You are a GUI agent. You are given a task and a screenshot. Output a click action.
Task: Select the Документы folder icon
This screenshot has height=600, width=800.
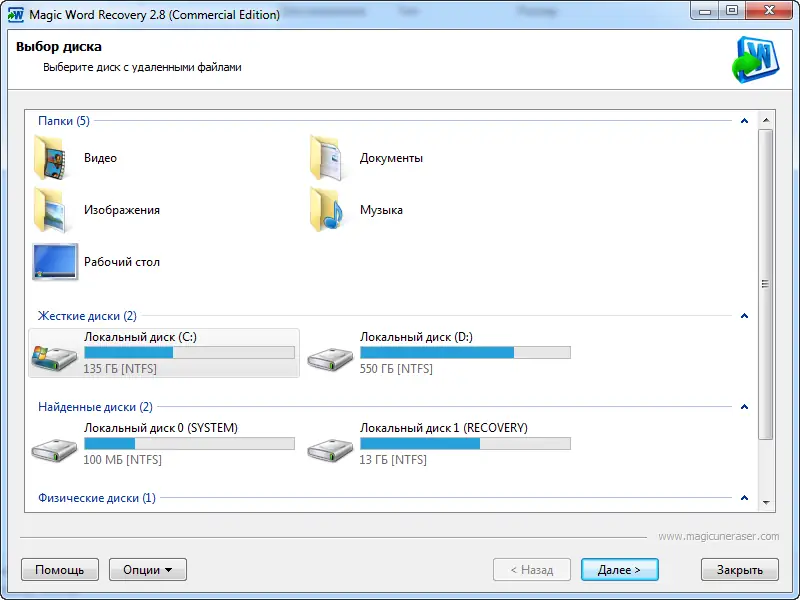[327, 158]
